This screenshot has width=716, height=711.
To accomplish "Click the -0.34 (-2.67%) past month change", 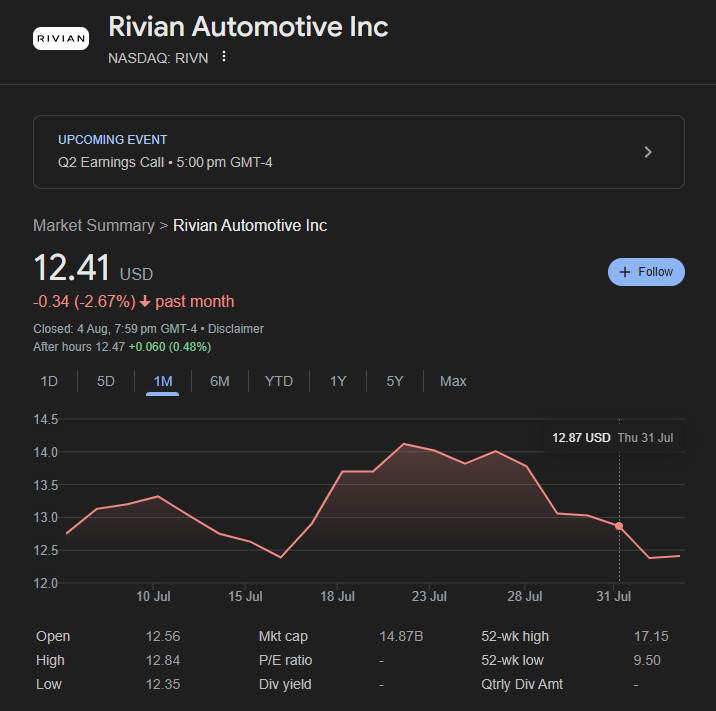I will (x=133, y=302).
